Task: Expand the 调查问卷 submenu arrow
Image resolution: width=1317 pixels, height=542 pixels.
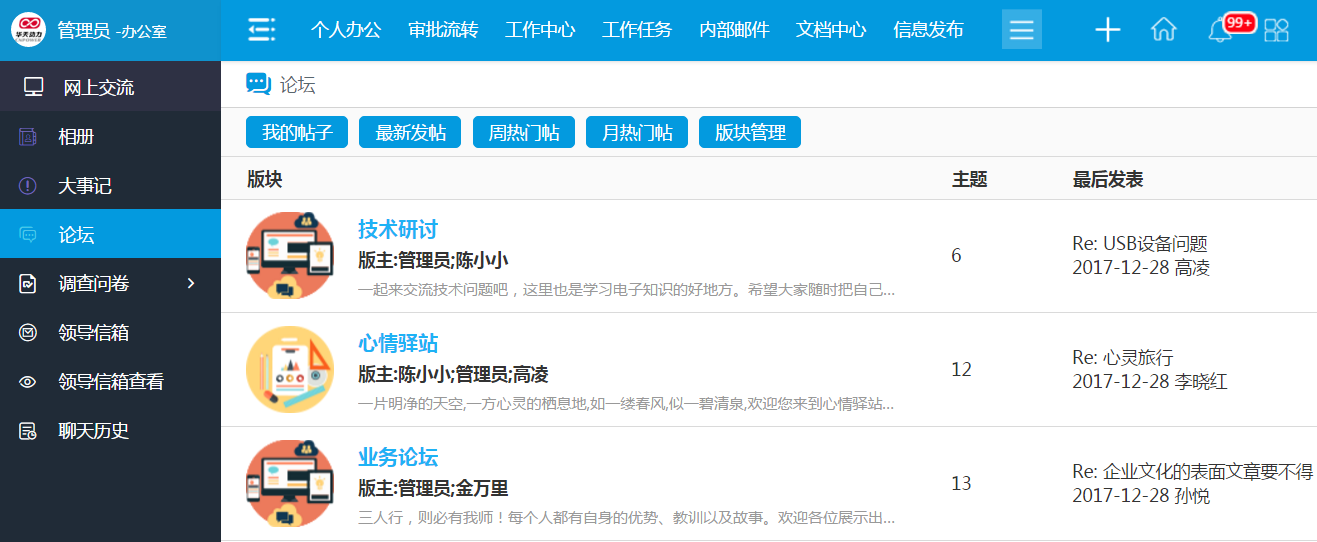Action: click(x=191, y=284)
